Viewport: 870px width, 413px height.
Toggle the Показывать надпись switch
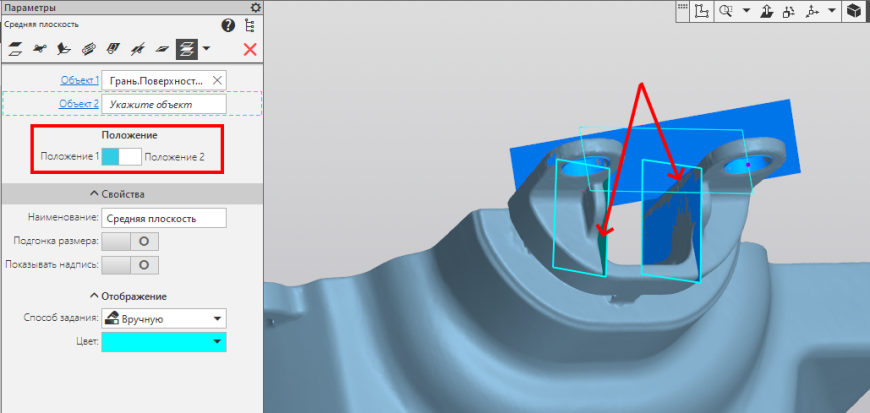130,265
